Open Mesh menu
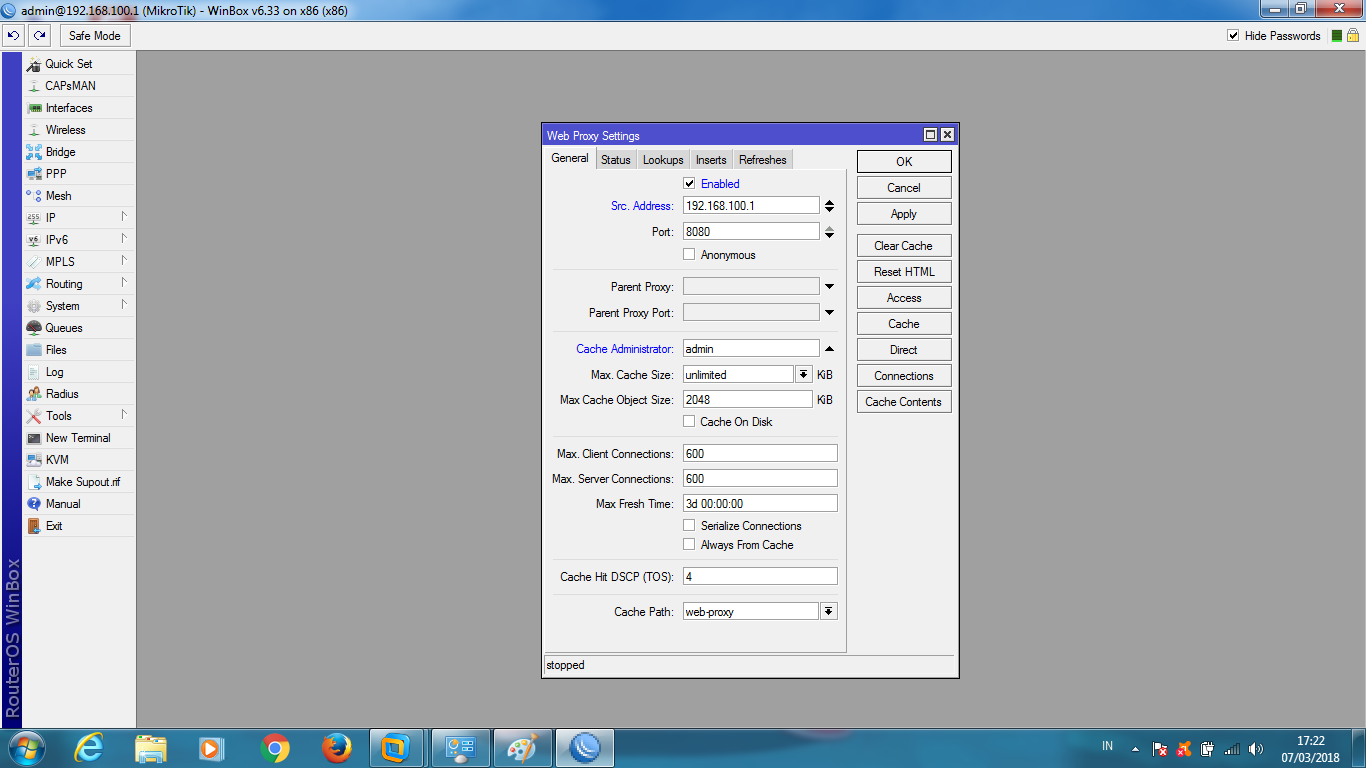The height and width of the screenshot is (768, 1366). [79, 196]
